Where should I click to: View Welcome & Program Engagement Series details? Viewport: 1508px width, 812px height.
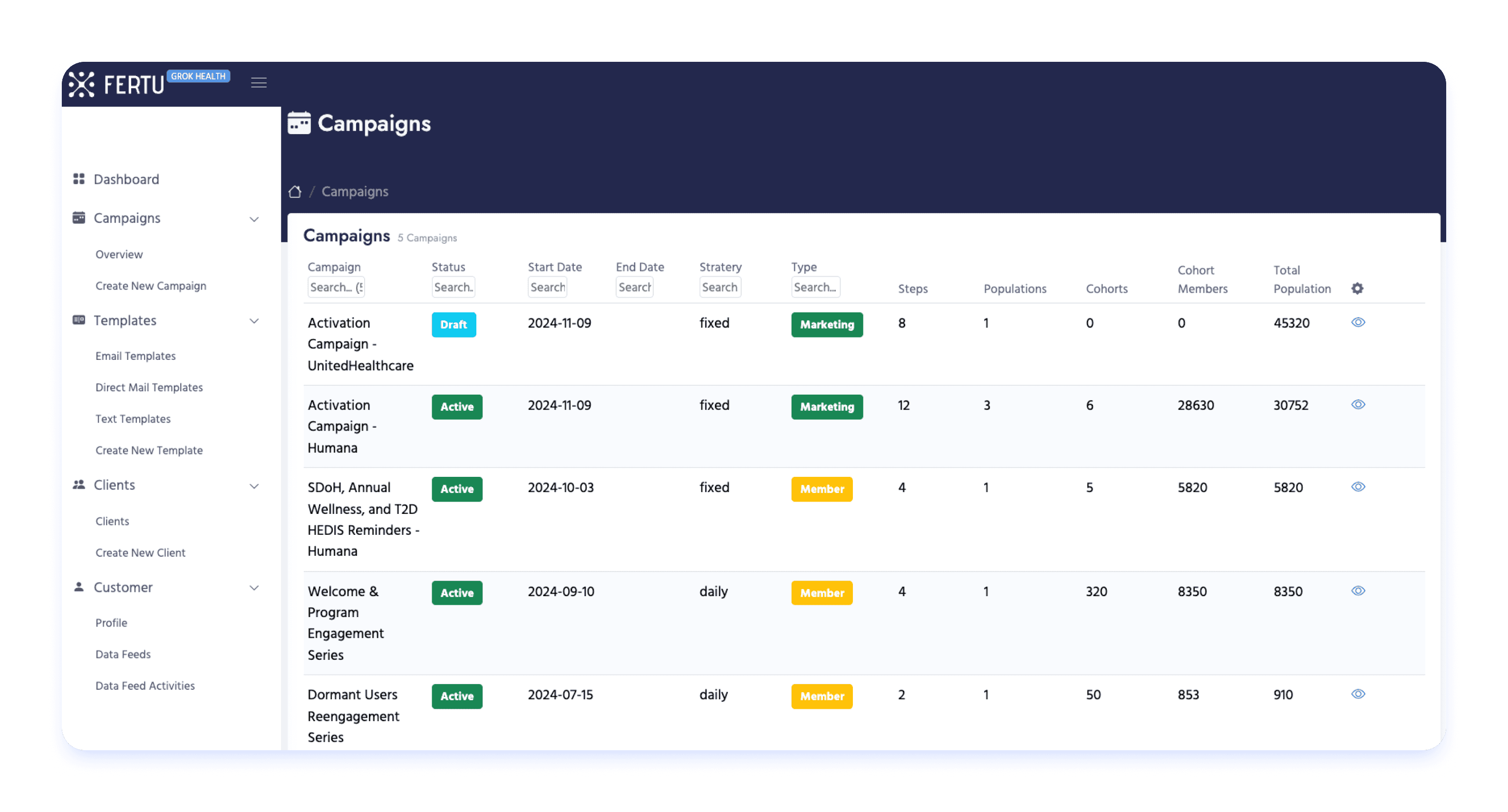coord(1358,591)
